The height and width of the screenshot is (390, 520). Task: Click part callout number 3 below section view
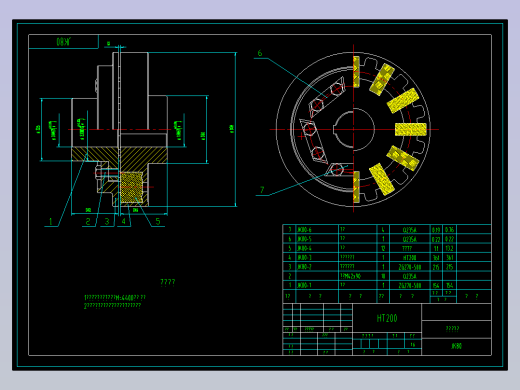point(107,222)
